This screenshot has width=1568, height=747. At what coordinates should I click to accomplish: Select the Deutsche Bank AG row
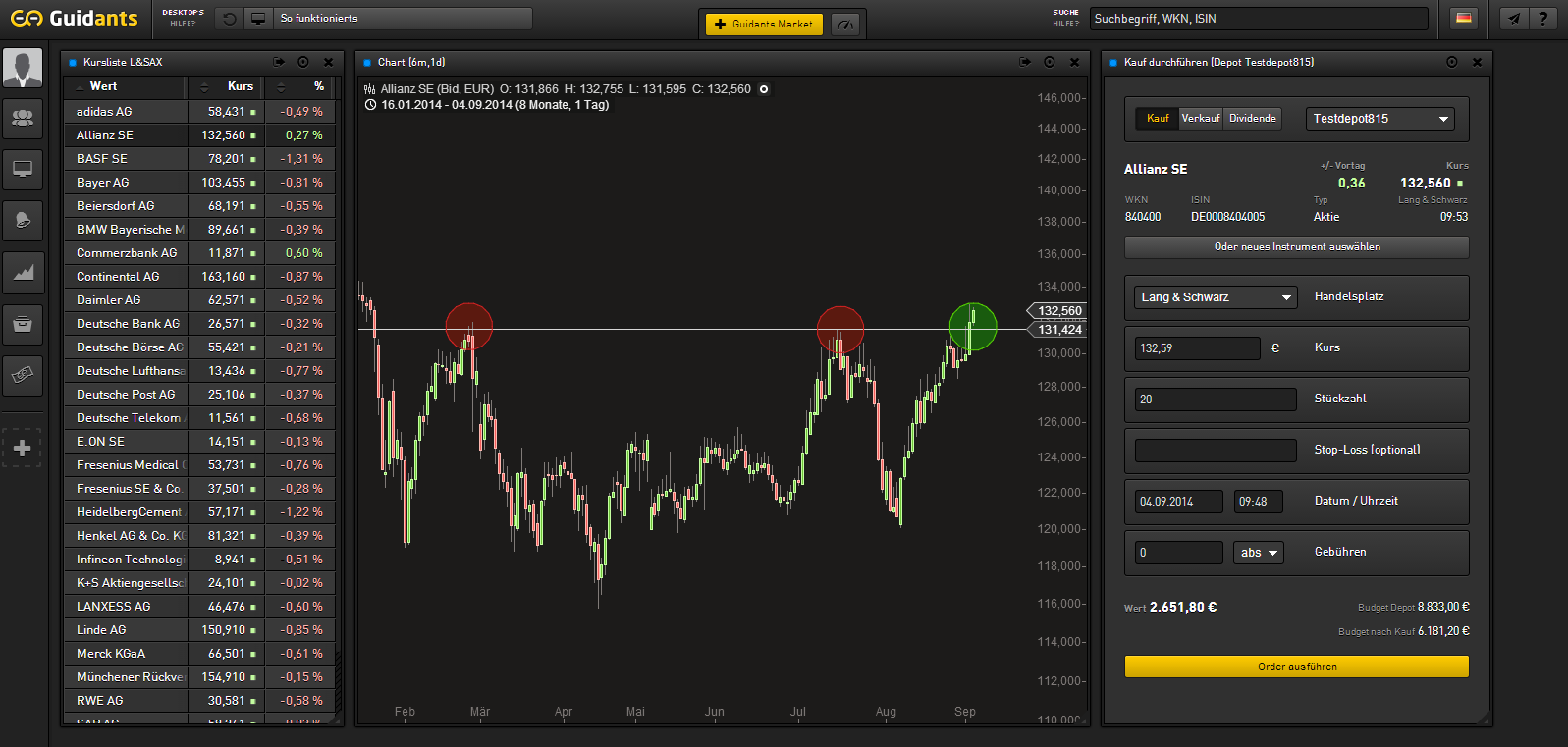(x=199, y=324)
